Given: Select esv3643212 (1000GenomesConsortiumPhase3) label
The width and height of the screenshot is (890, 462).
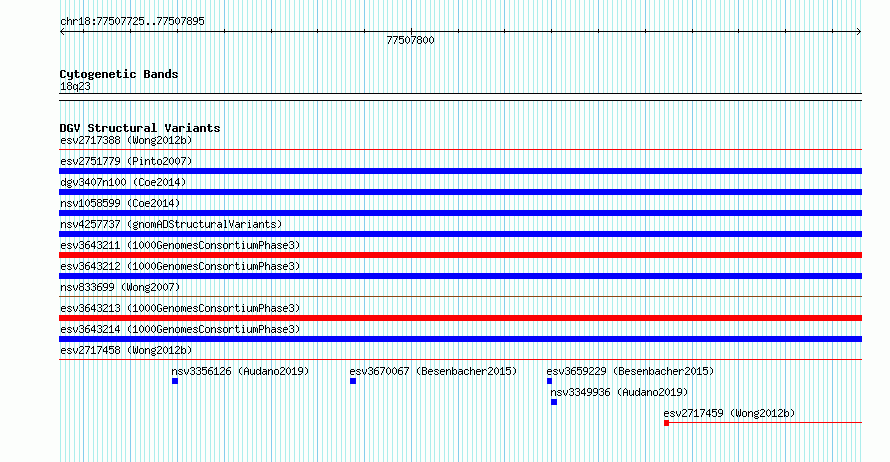Looking at the screenshot, I should click(180, 266).
